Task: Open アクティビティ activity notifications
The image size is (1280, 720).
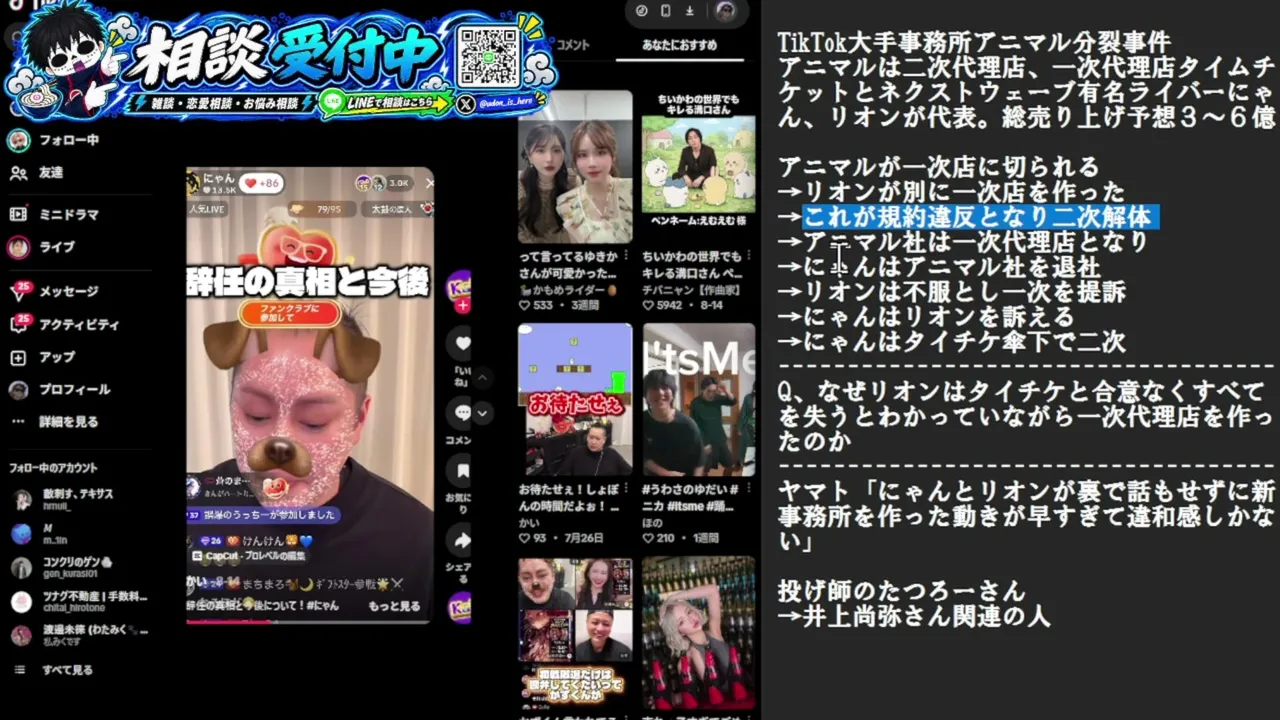Action: (x=64, y=324)
